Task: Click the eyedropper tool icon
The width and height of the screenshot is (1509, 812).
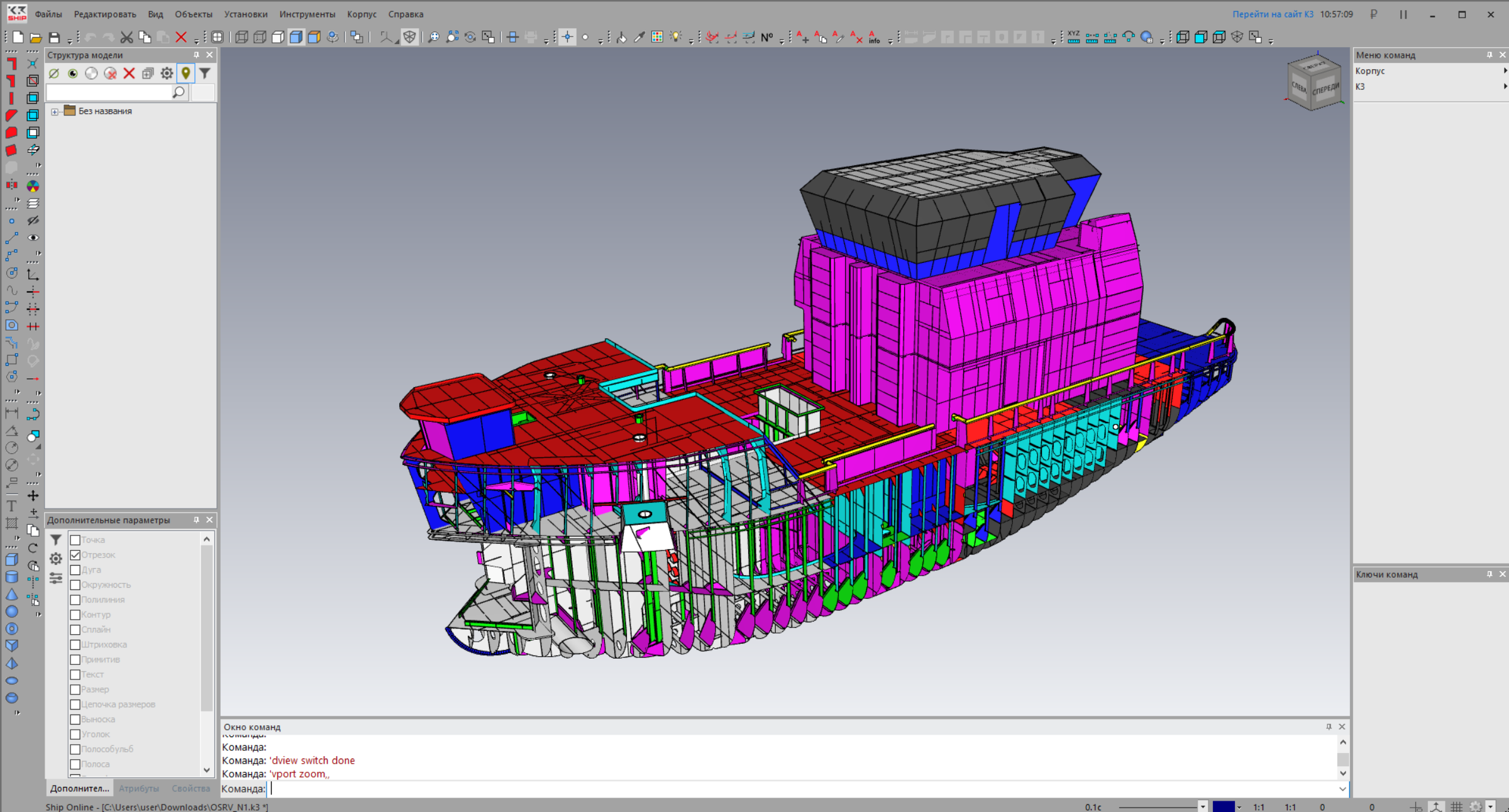Action: click(639, 38)
